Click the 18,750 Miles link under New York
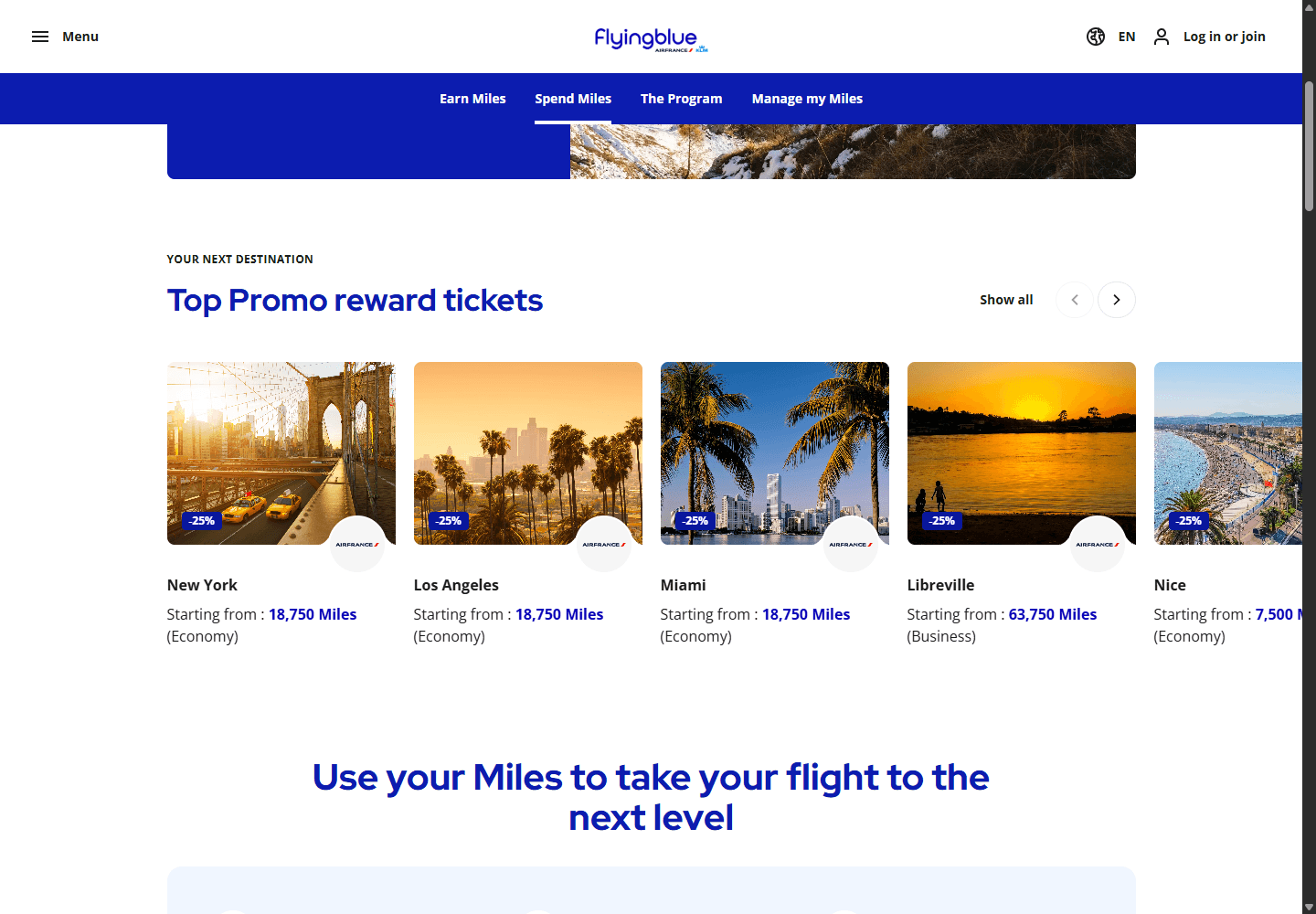Screen dimensions: 1316x914 [313, 614]
